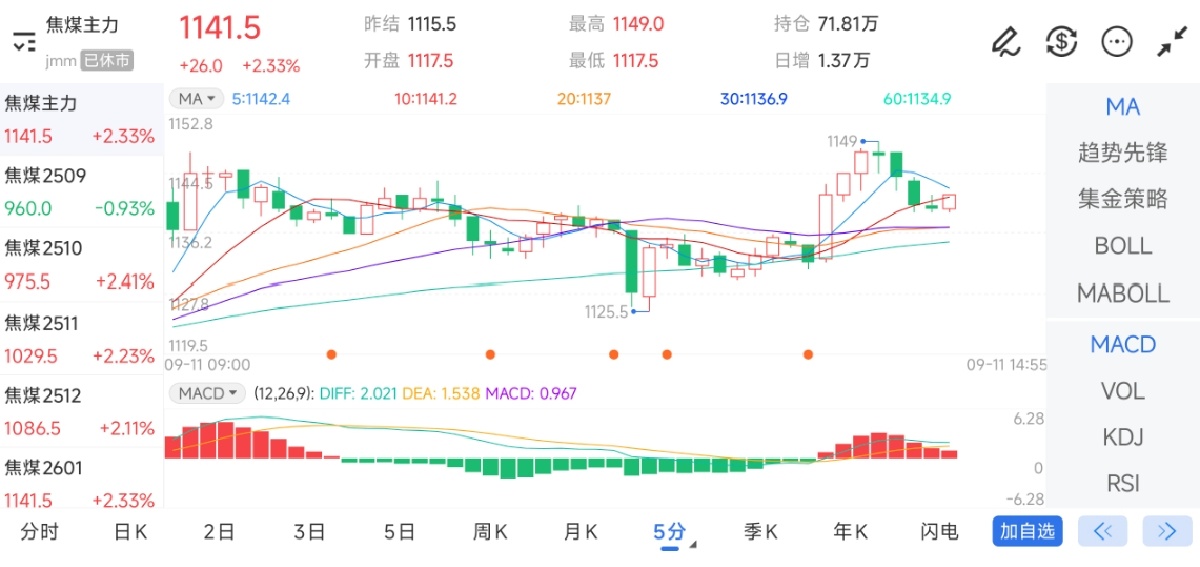
Task: Tap the 已休市 market status badge
Action: click(106, 61)
